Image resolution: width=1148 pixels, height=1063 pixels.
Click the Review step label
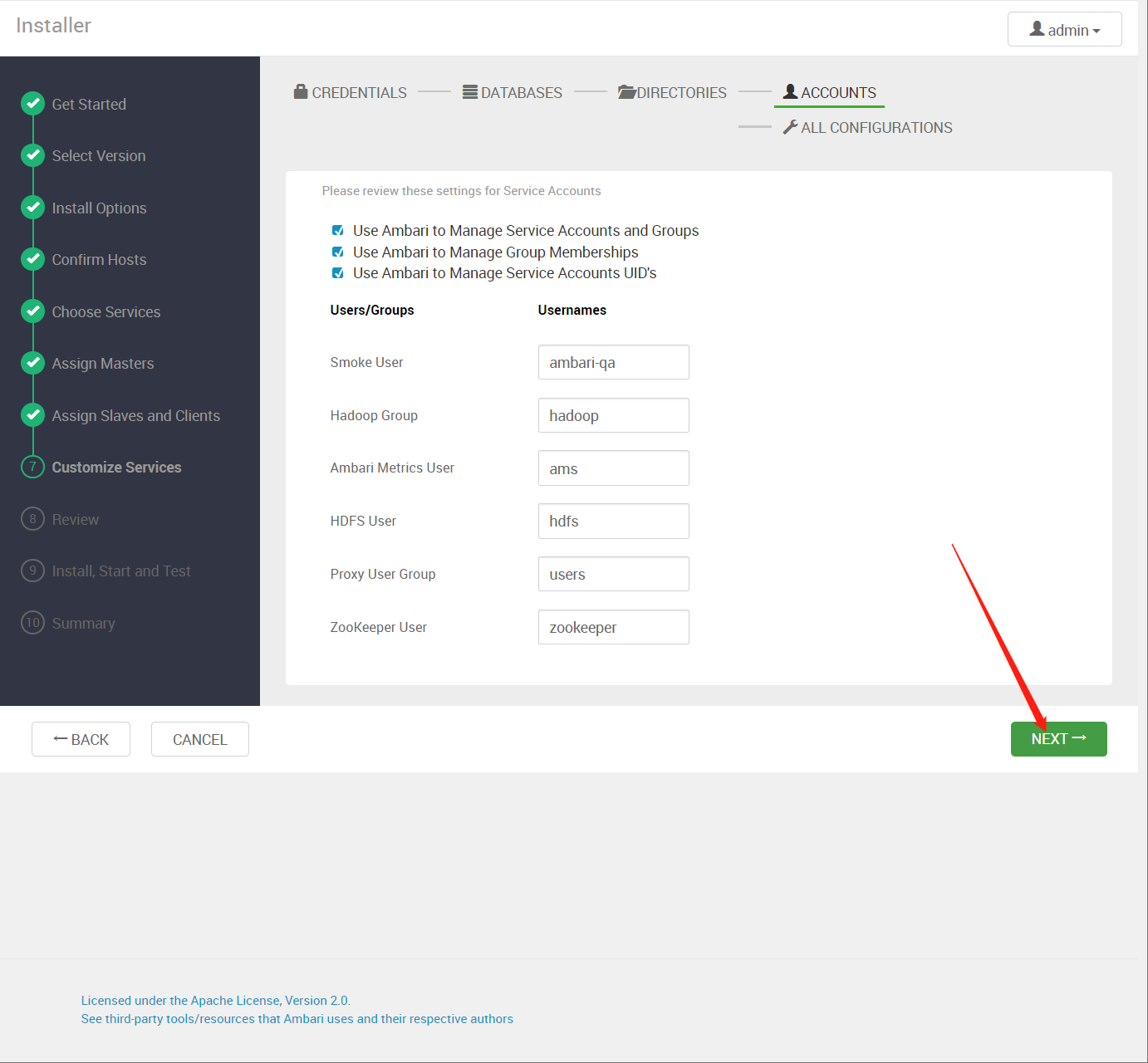tap(76, 520)
